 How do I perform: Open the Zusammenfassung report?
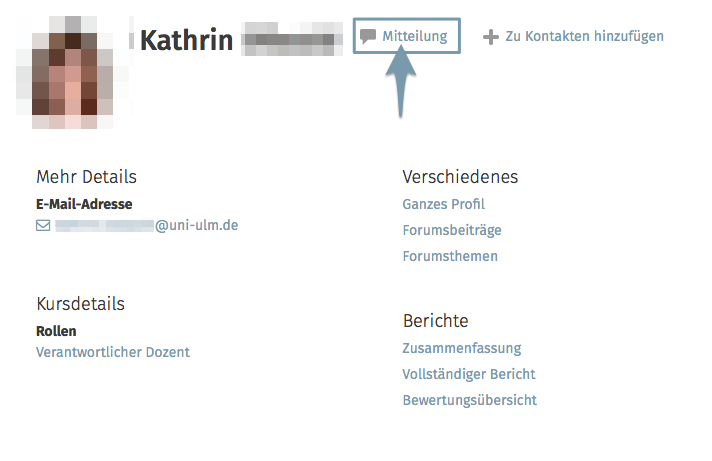click(x=462, y=348)
